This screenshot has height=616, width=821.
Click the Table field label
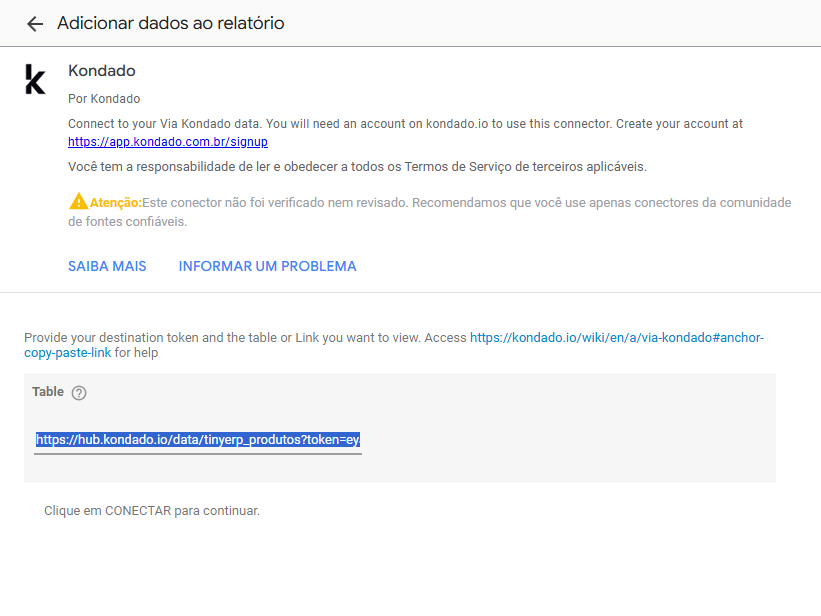point(48,392)
